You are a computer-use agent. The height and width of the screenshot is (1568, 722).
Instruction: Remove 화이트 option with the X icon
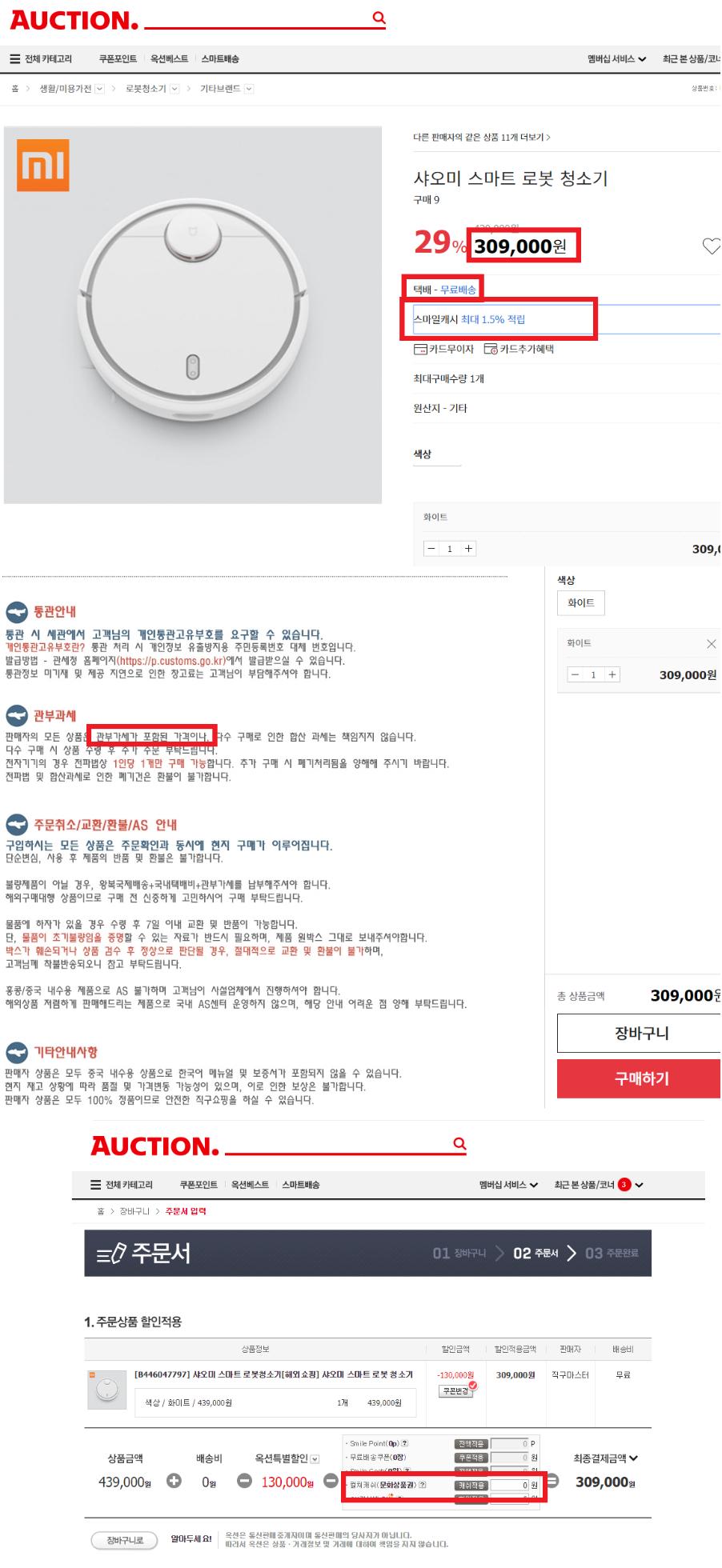[711, 644]
